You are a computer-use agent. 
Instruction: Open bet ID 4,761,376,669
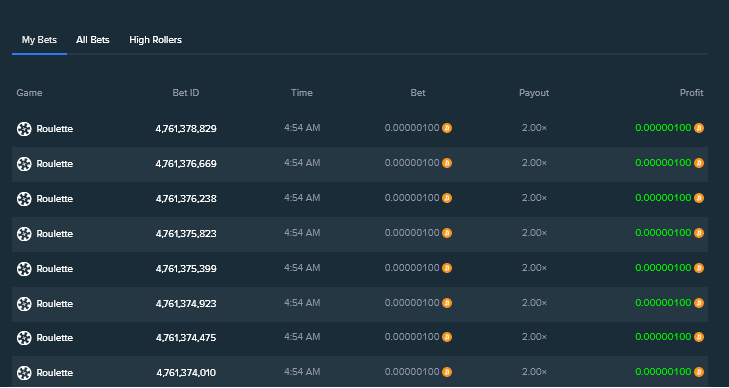[x=186, y=164]
